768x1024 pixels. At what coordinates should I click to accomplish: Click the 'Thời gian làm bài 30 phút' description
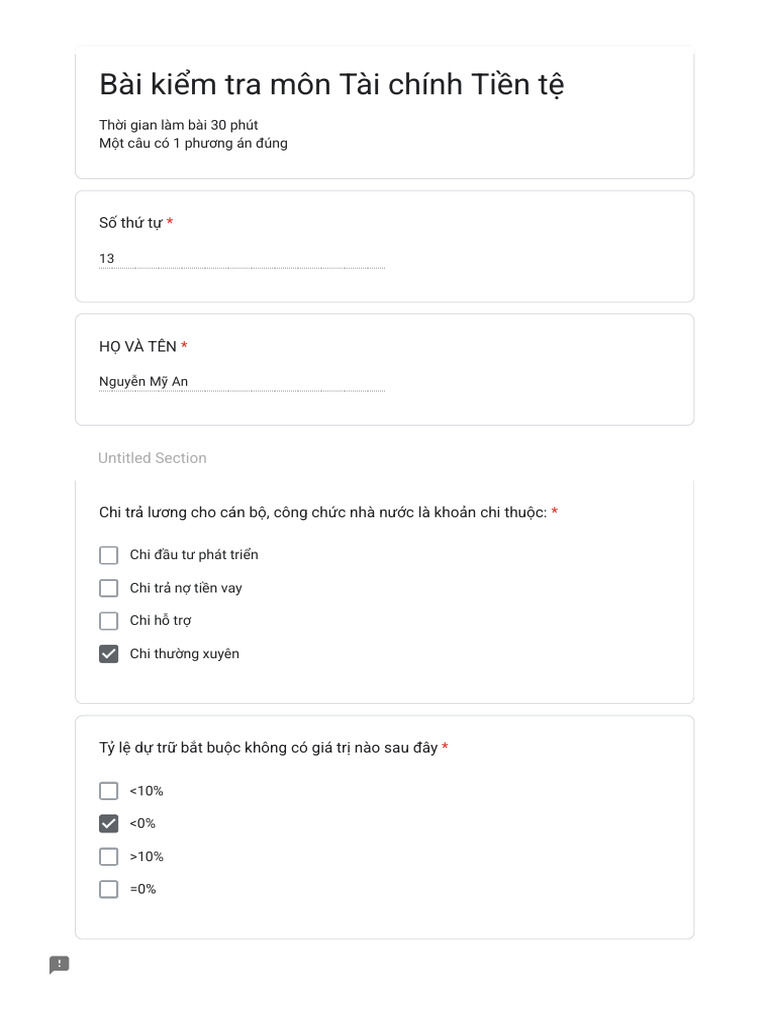click(x=178, y=125)
